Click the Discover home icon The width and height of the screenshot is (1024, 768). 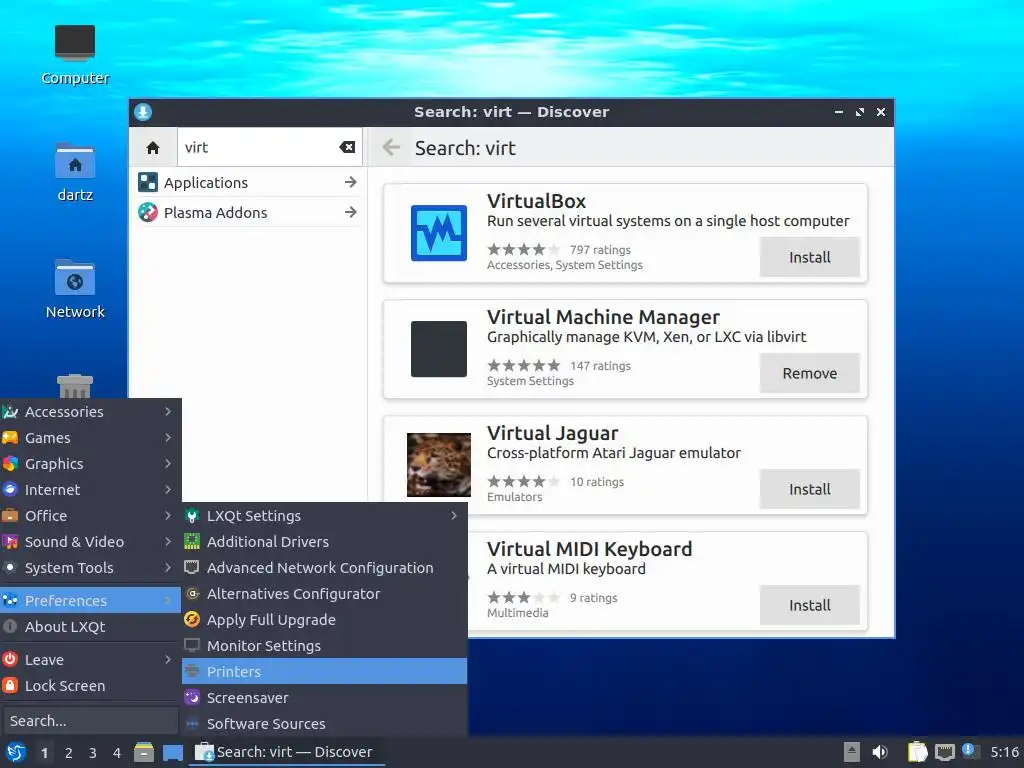153,148
